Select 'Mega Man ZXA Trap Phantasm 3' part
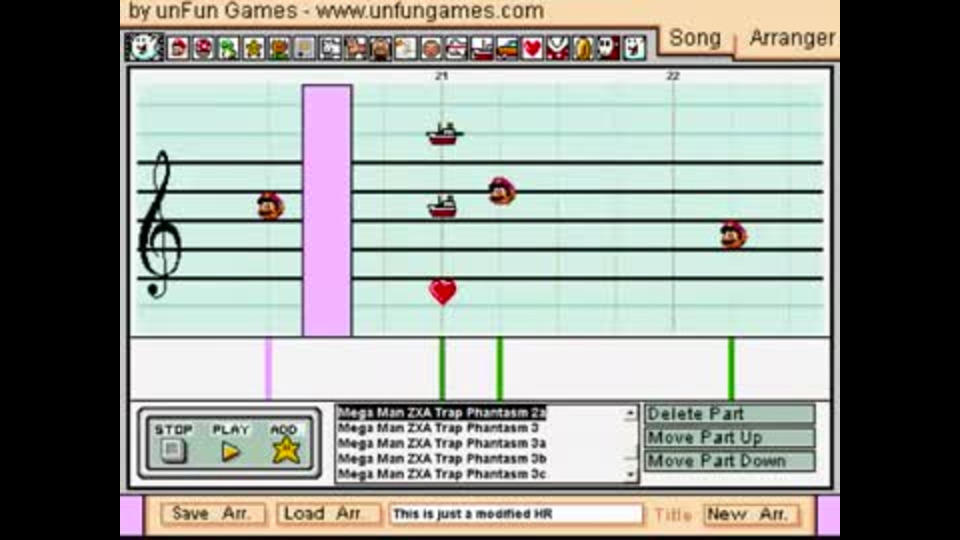Image resolution: width=960 pixels, height=540 pixels. coord(438,428)
